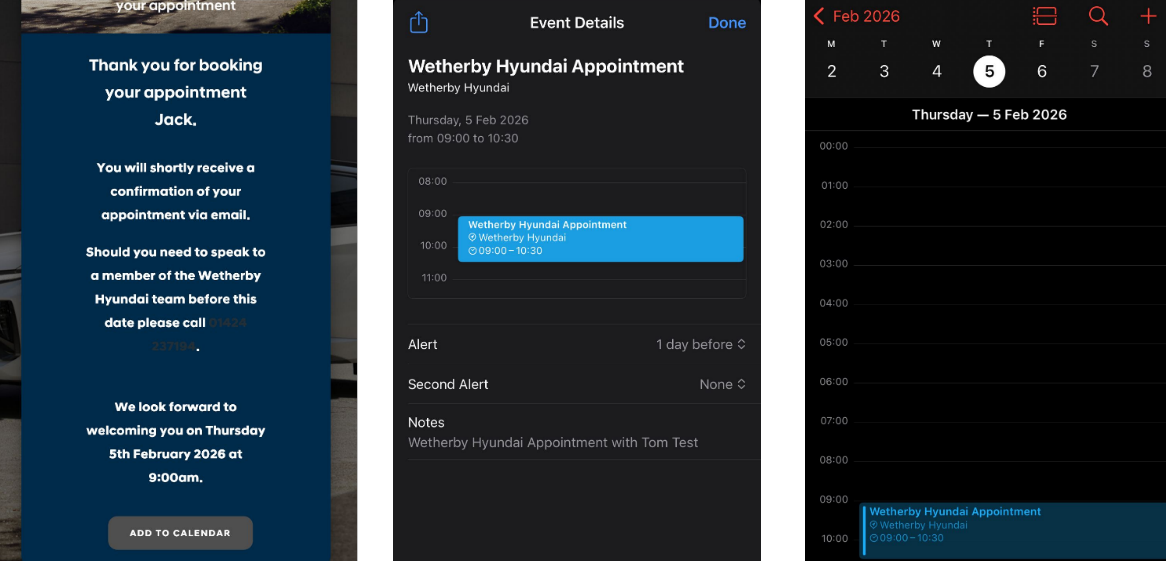Select highlighted Thursday 5 date
The image size is (1166, 561).
[989, 71]
